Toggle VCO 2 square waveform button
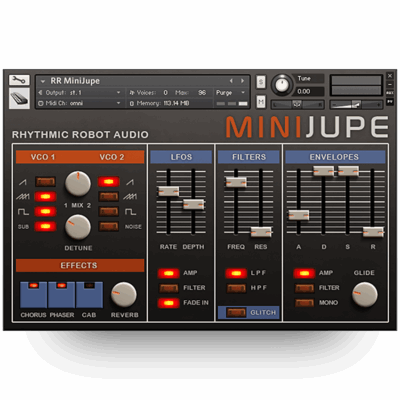400x400 pixels. 109,211
